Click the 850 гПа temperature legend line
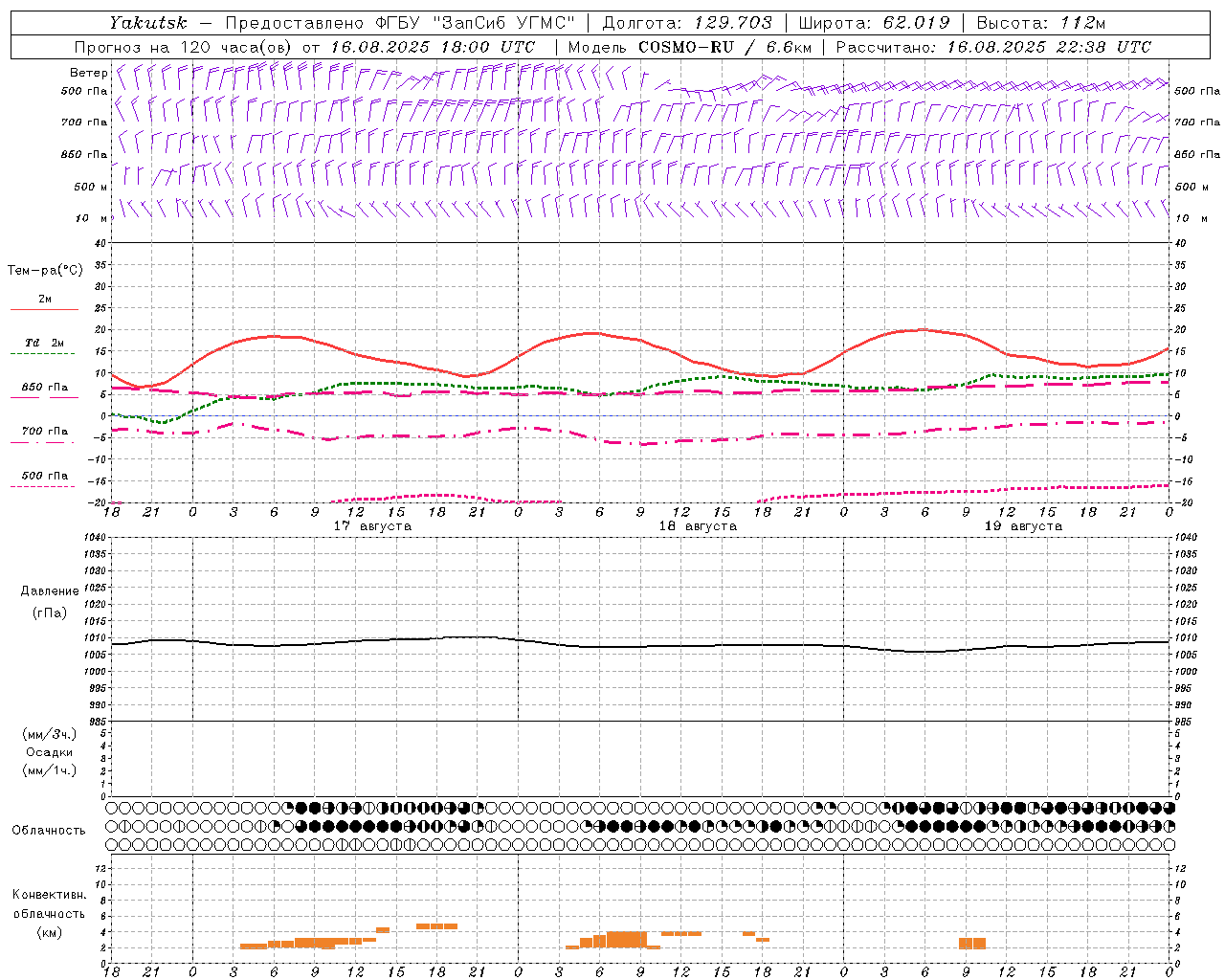 pos(44,398)
